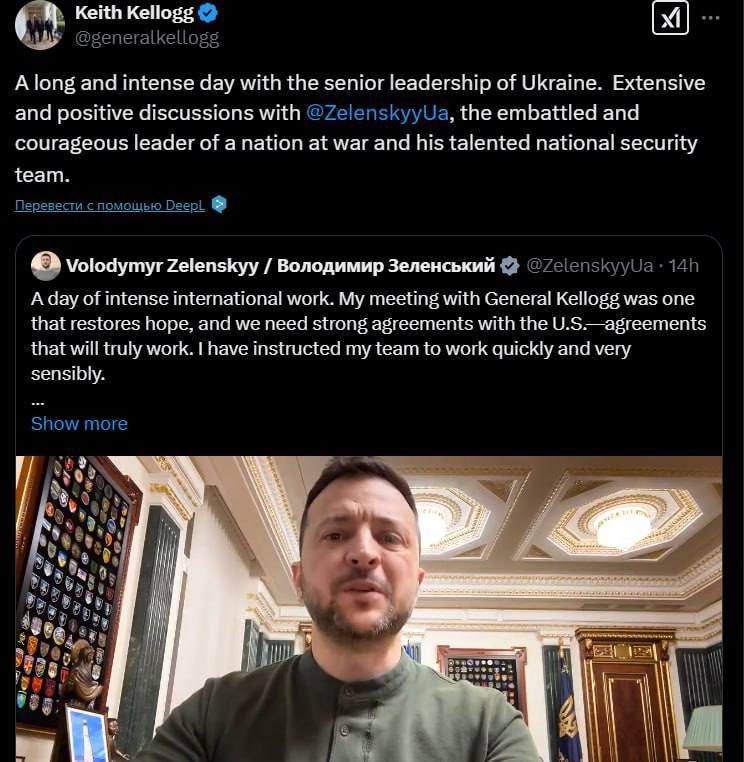Translate post with the DeepL link
Image resolution: width=744 pixels, height=762 pixels.
[x=110, y=205]
